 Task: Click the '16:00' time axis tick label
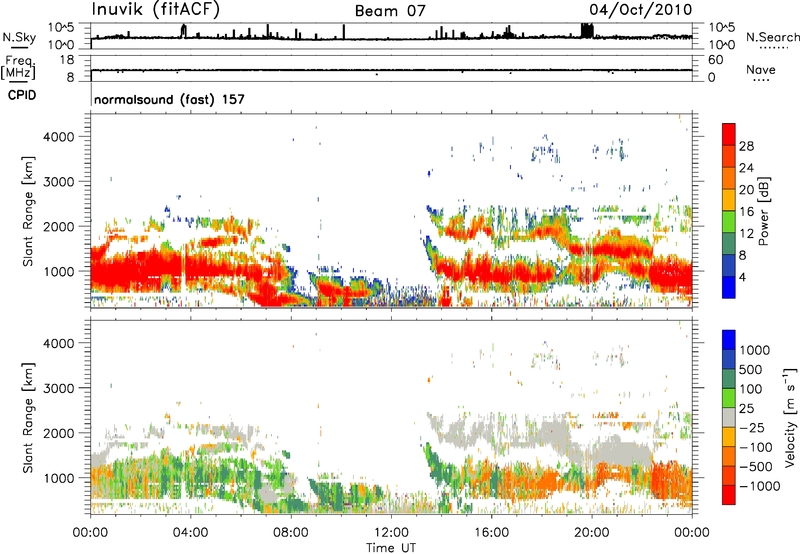click(x=491, y=533)
